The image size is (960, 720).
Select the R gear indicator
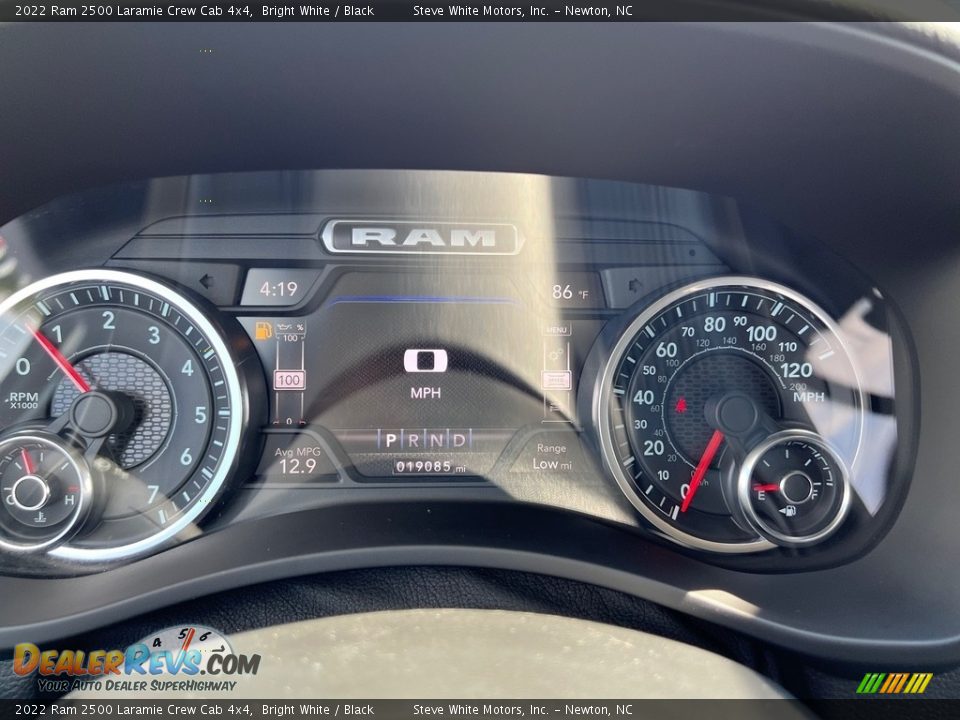(x=414, y=440)
